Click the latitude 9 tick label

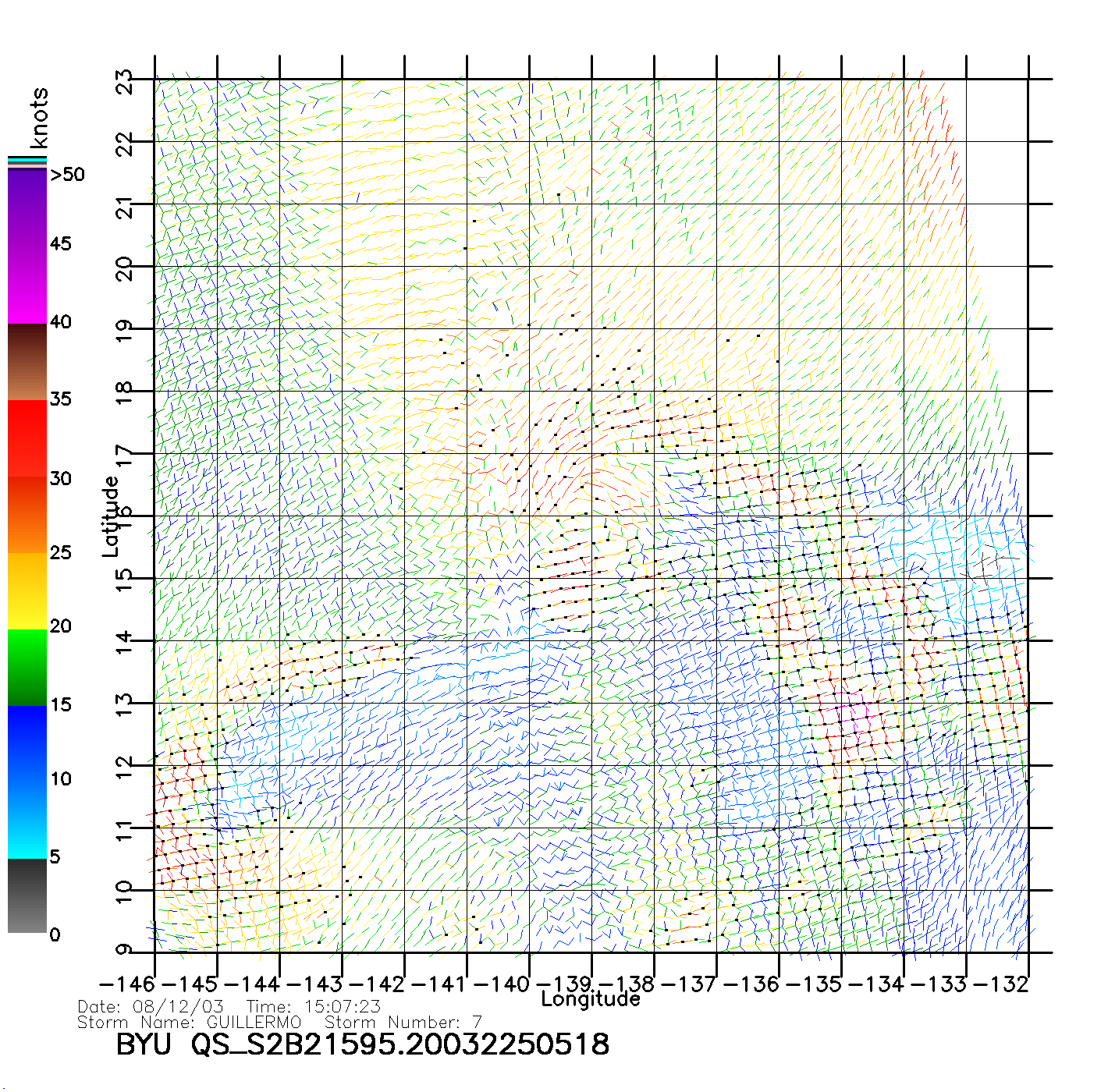(x=125, y=949)
